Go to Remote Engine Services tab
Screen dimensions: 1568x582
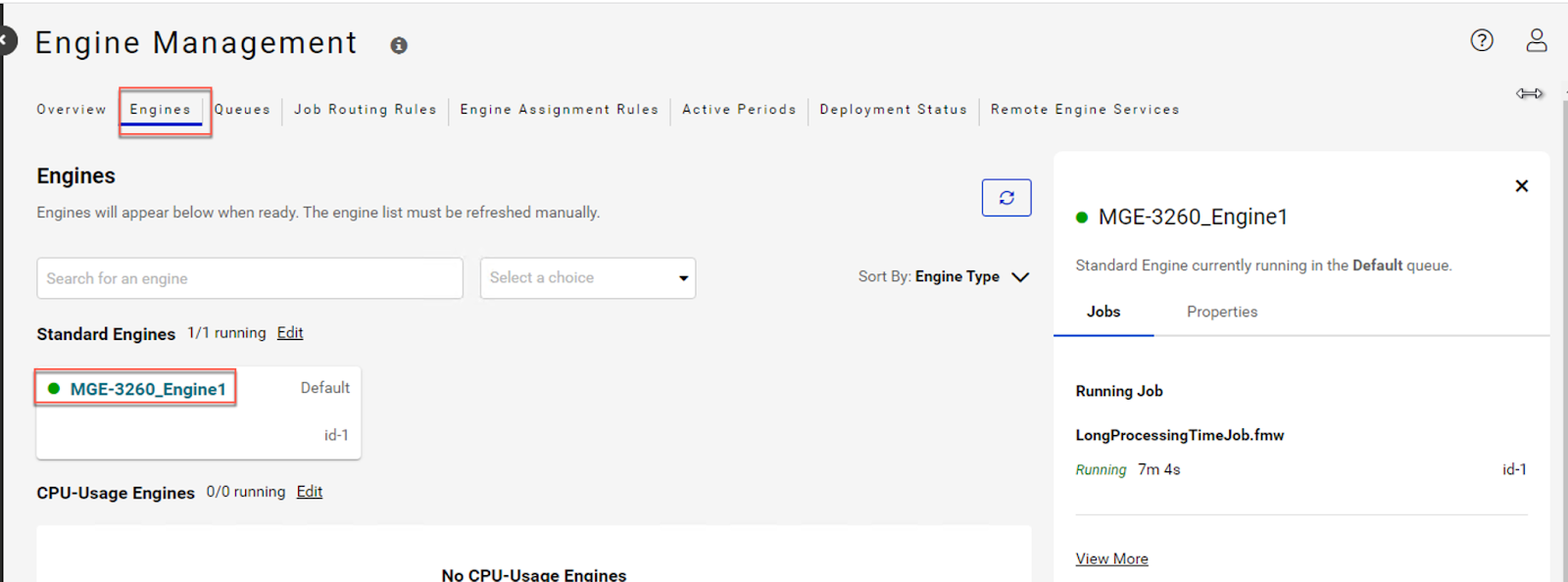tap(1085, 110)
